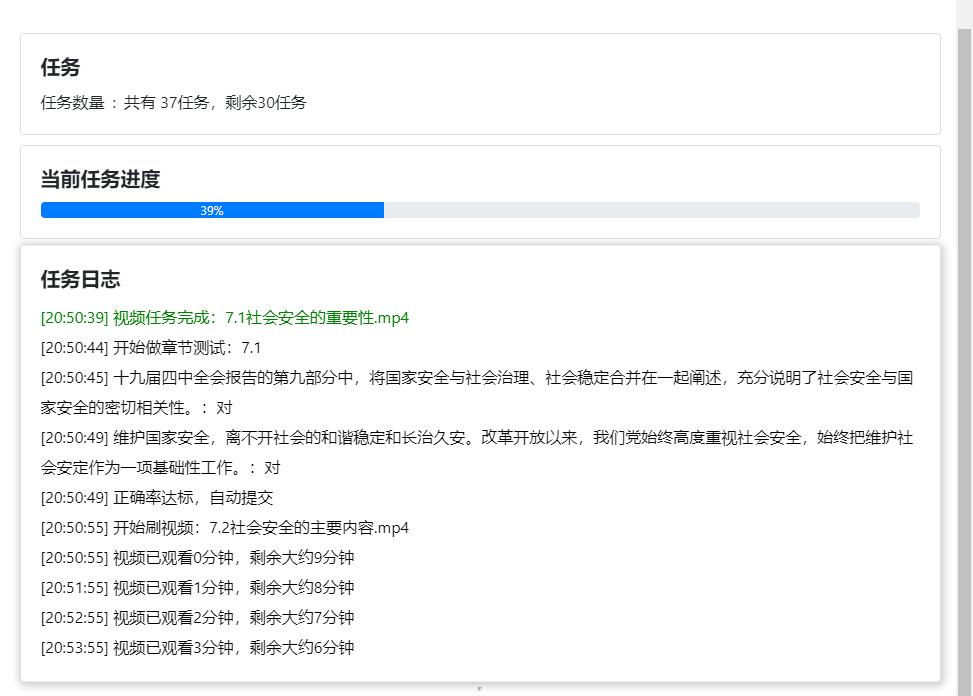Click the grey unfilled part of progress bar
The image size is (973, 696).
point(650,210)
